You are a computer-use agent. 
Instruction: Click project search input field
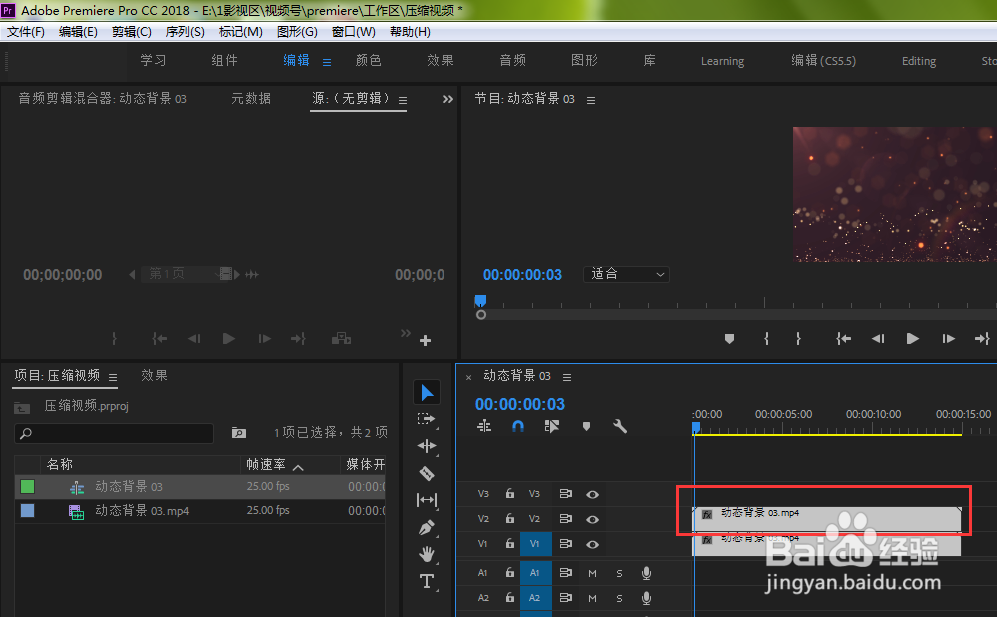[x=114, y=433]
